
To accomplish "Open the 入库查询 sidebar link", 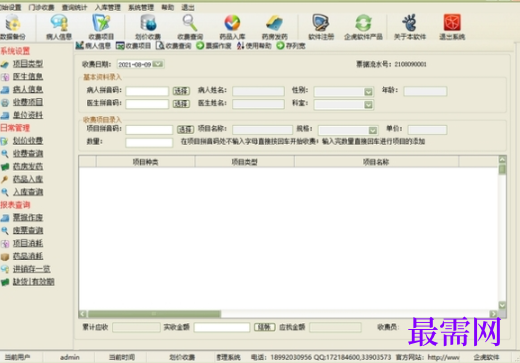I will [28, 192].
